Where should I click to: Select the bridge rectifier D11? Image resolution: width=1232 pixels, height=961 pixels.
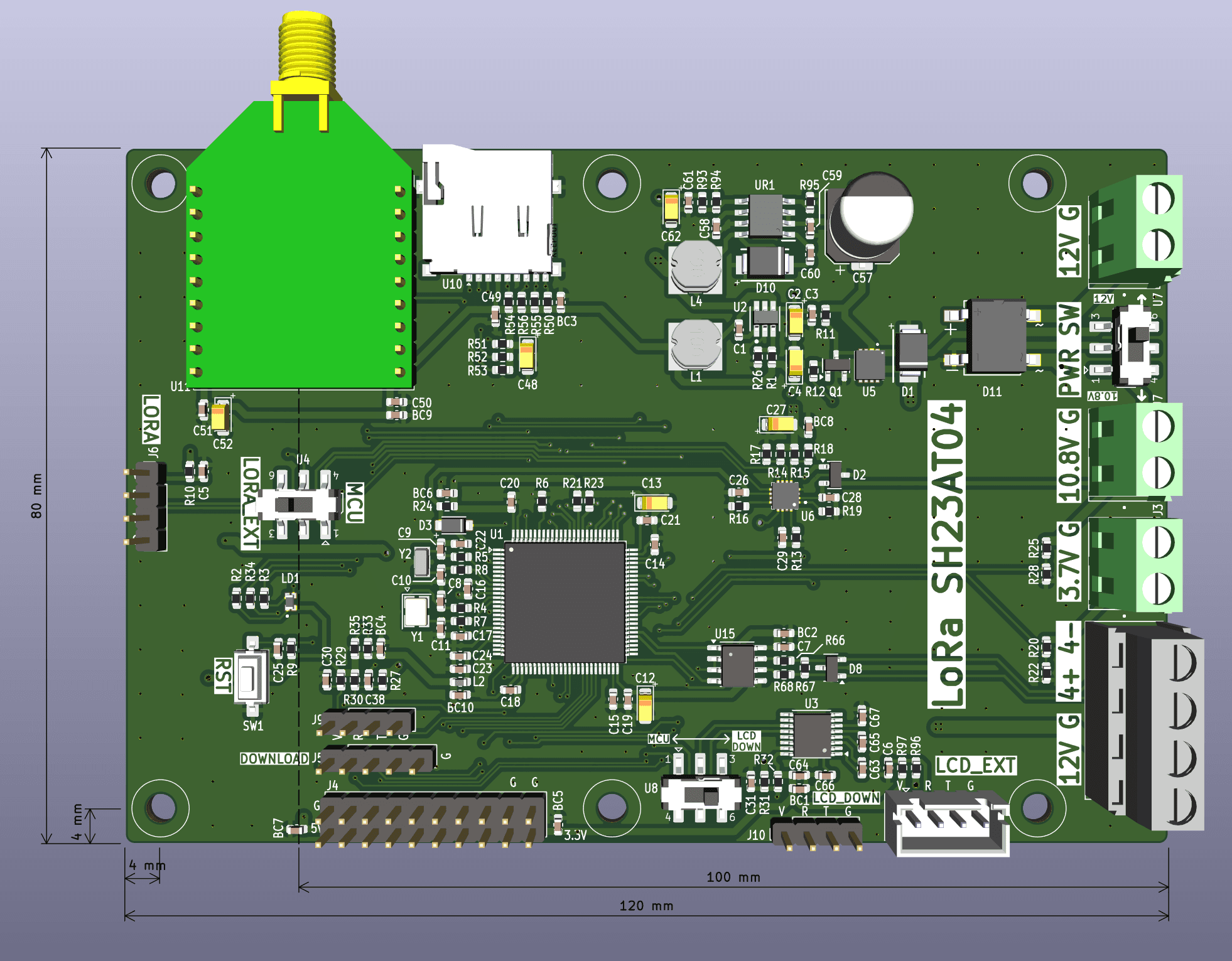tap(995, 337)
